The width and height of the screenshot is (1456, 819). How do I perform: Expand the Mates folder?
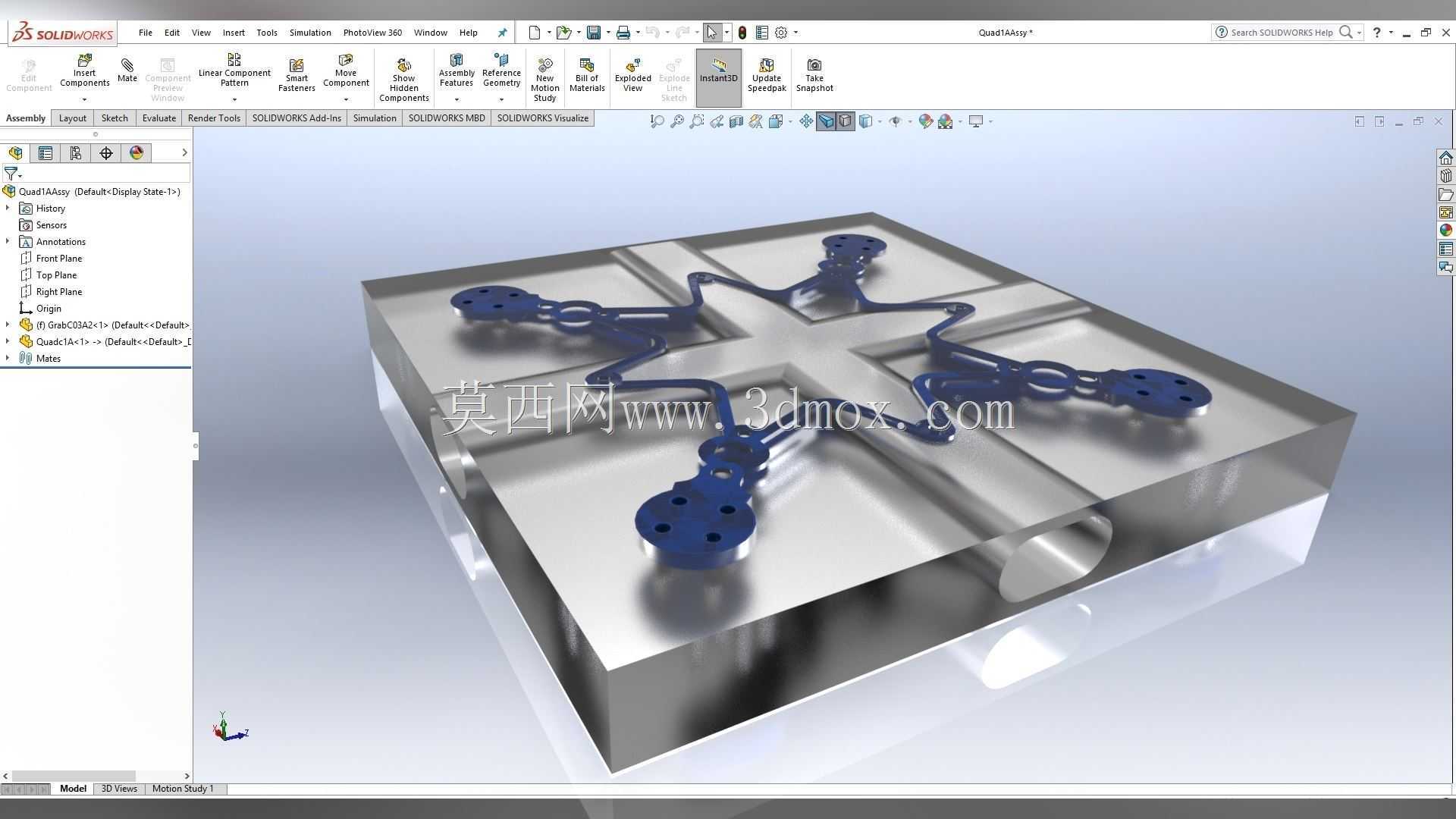(x=8, y=358)
